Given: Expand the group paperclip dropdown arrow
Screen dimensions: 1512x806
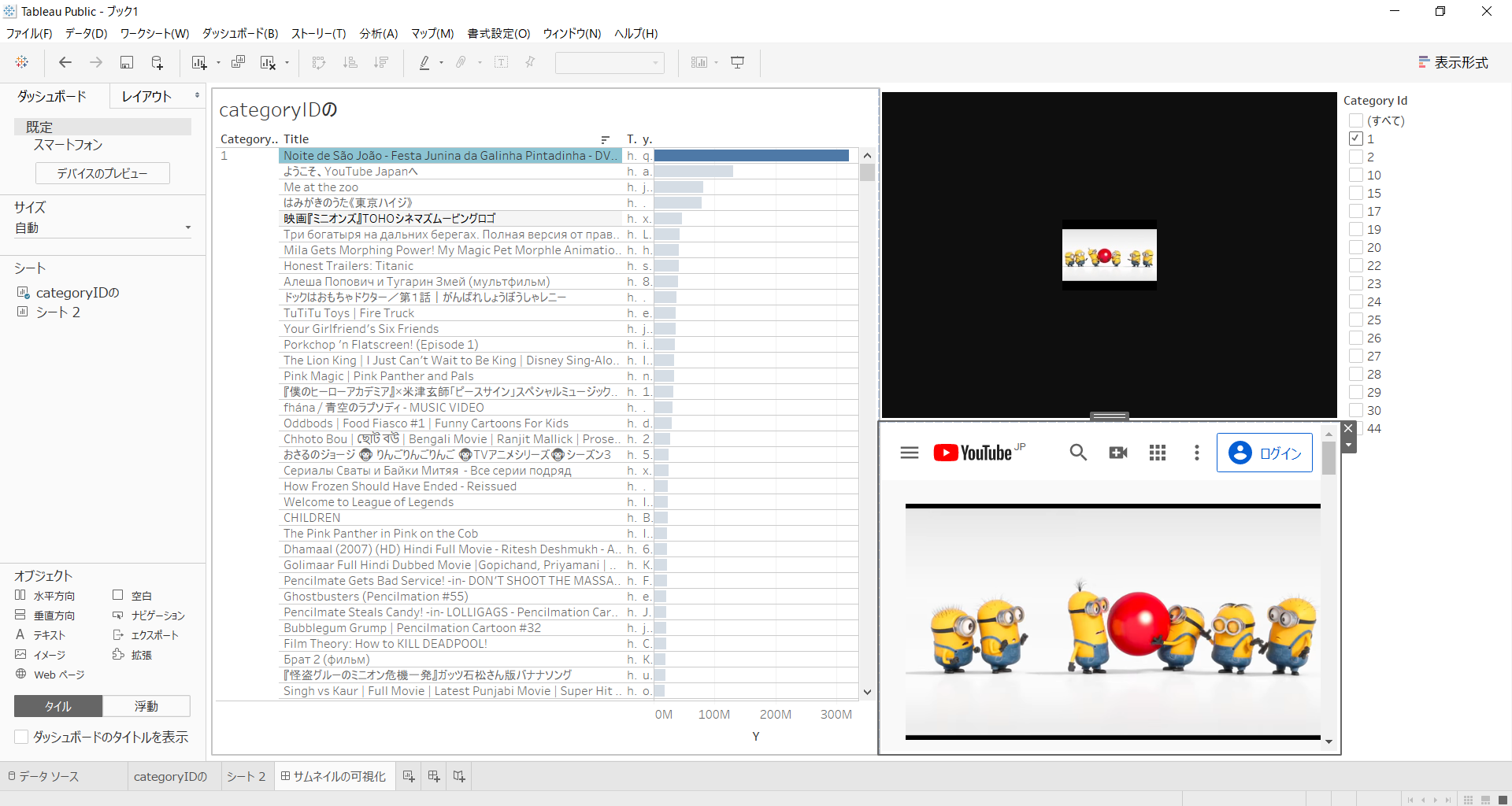Looking at the screenshot, I should tap(479, 63).
